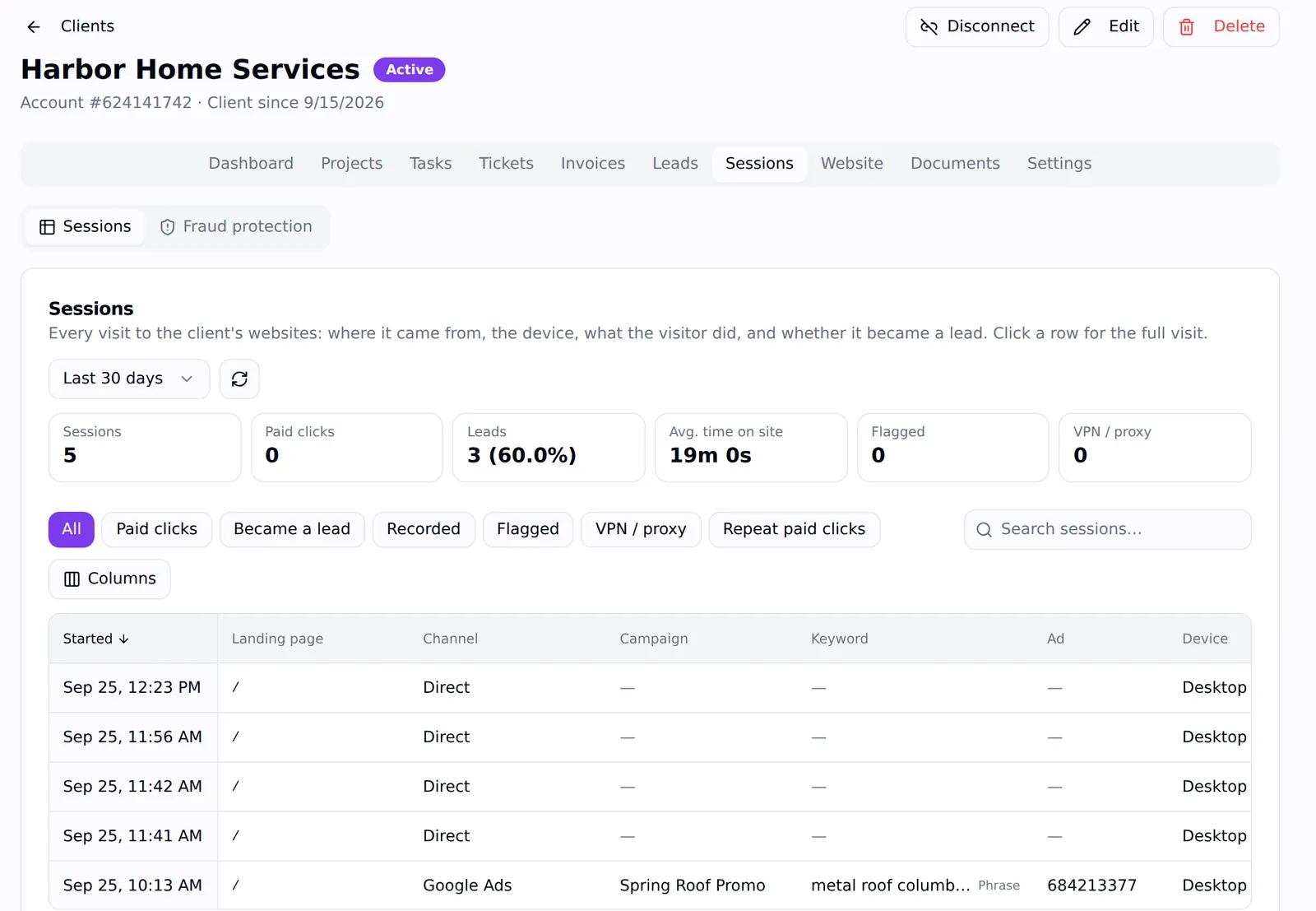Toggle the VPN / proxy filter chip
This screenshot has width=1316, height=911.
[641, 530]
